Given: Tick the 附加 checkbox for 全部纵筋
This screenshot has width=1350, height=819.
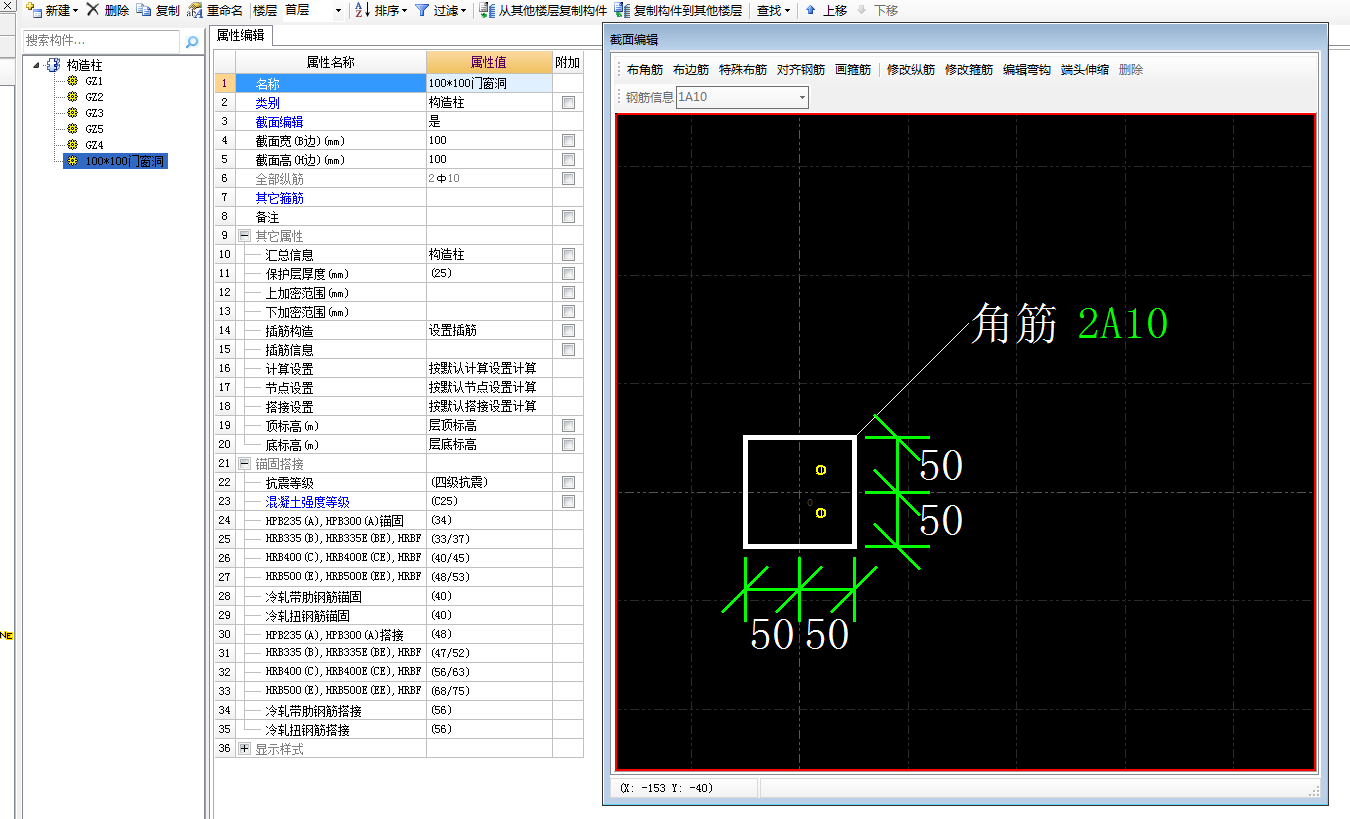Looking at the screenshot, I should [x=568, y=179].
